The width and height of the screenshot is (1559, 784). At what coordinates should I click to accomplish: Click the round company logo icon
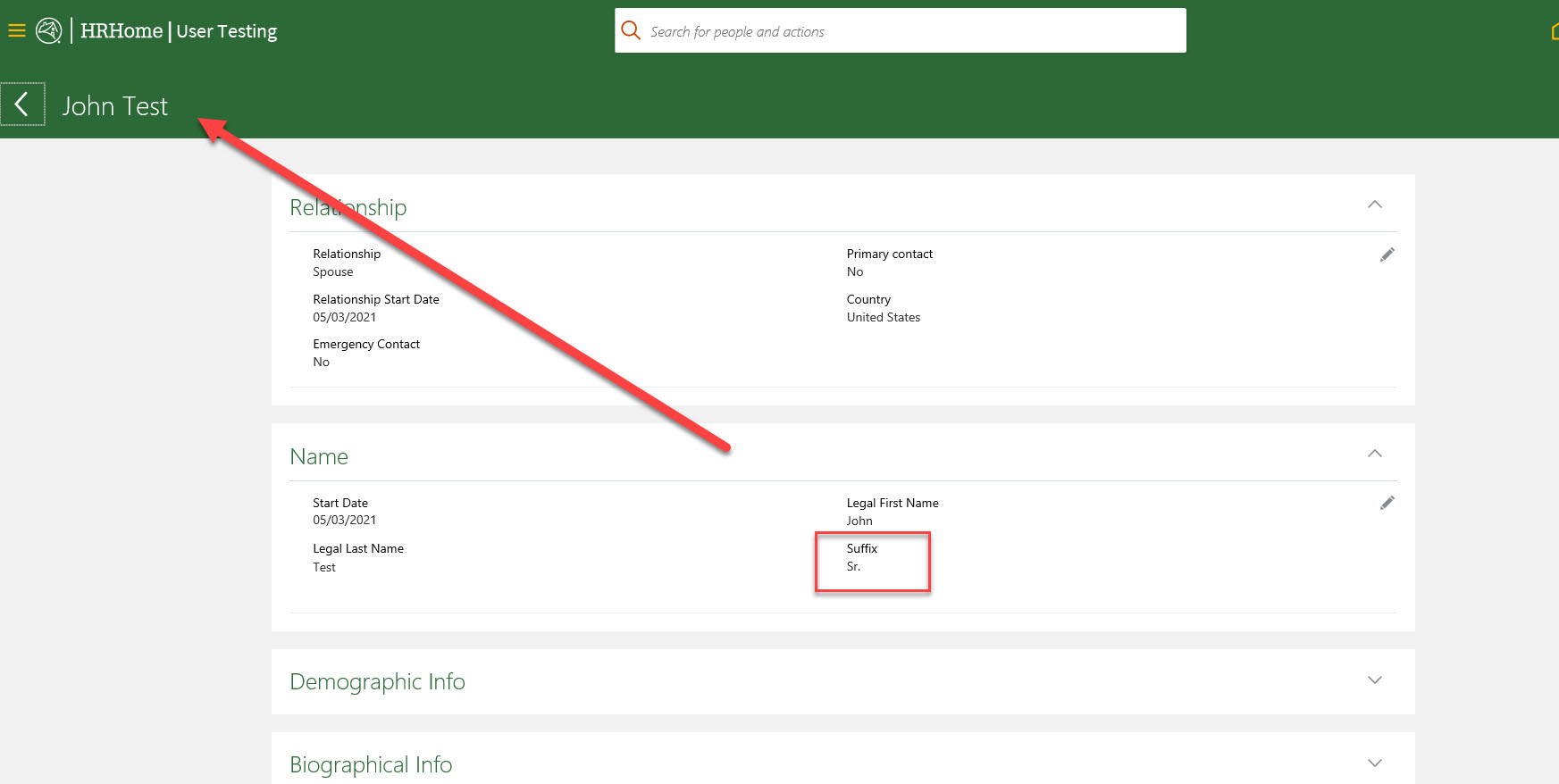click(48, 31)
